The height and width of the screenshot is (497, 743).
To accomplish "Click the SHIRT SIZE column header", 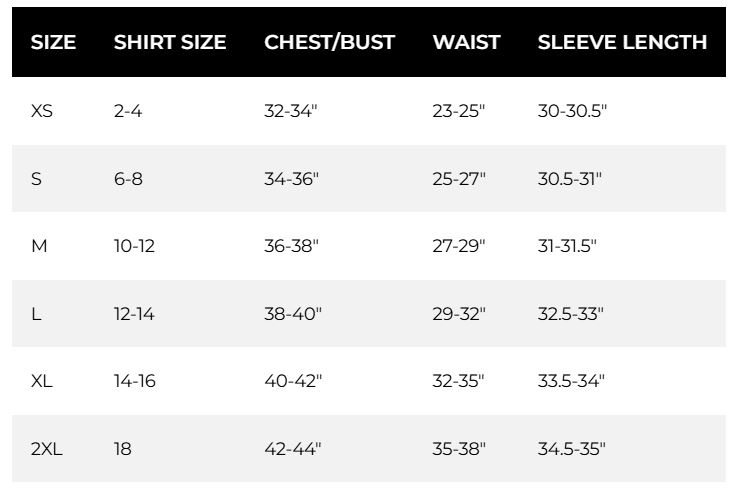I will 170,42.
